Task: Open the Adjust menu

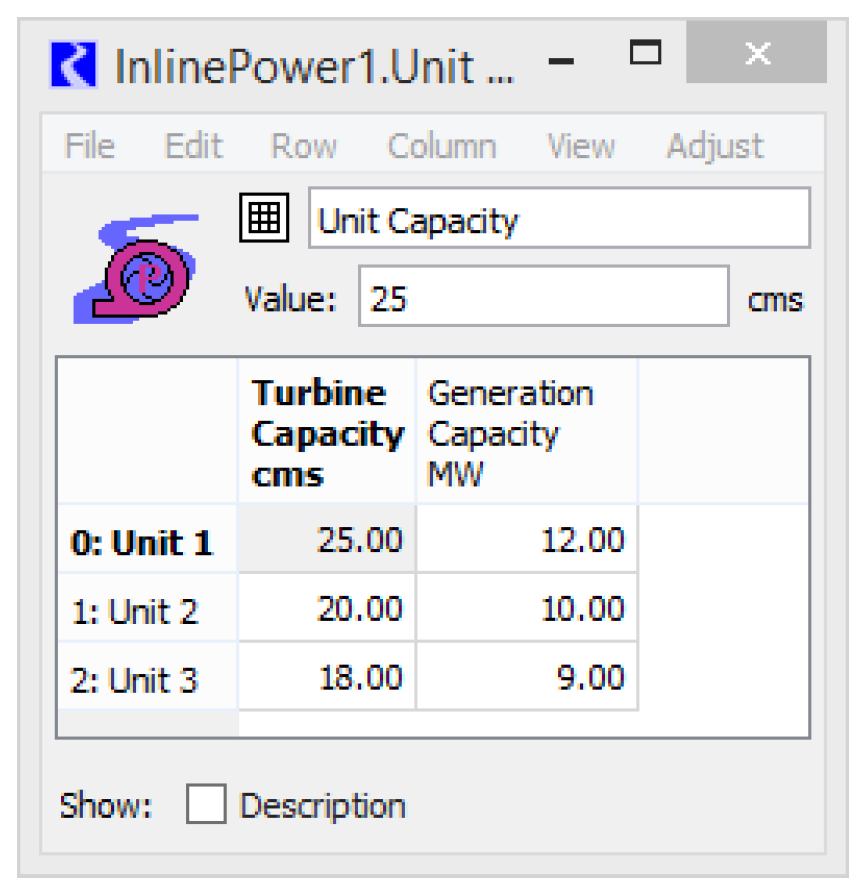Action: click(714, 146)
